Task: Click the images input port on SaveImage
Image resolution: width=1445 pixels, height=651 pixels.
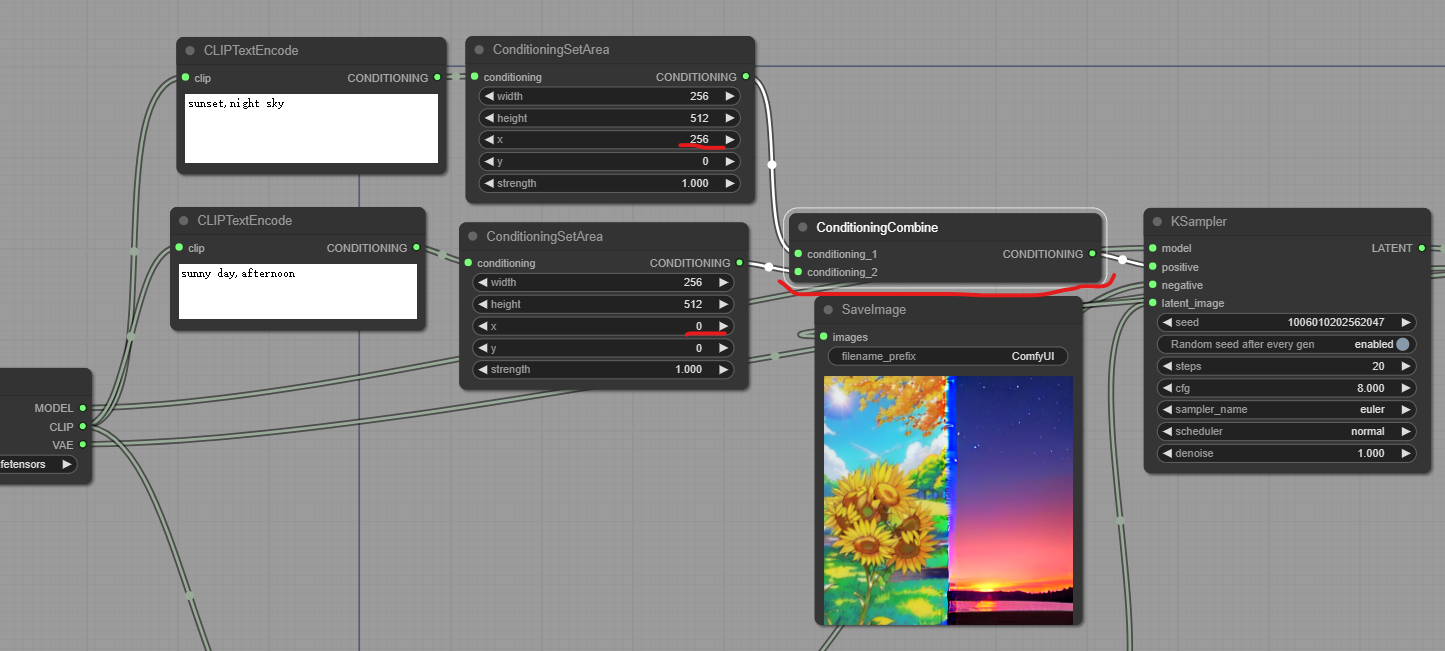Action: [x=823, y=337]
